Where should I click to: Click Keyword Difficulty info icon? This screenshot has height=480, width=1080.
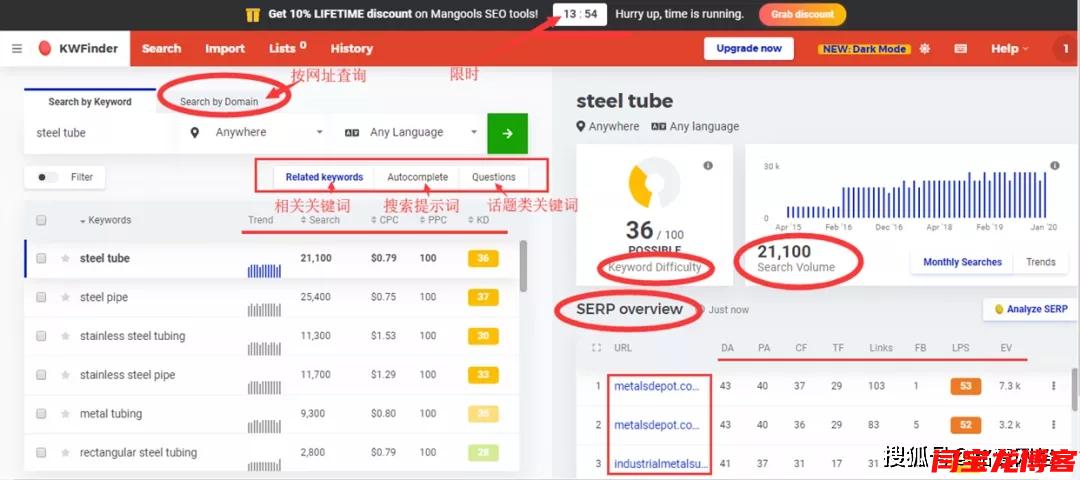[x=708, y=166]
